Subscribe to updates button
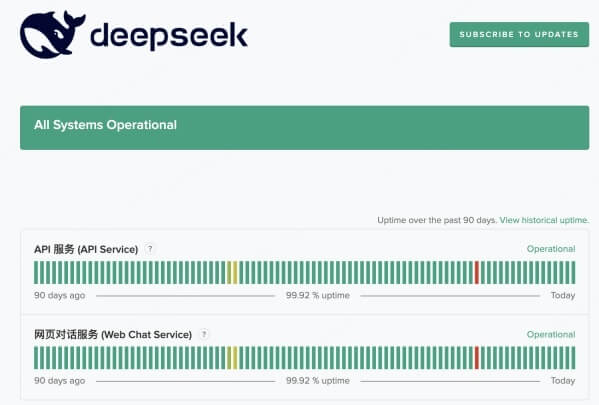Screen dimensions: 599x405 (x=519, y=34)
